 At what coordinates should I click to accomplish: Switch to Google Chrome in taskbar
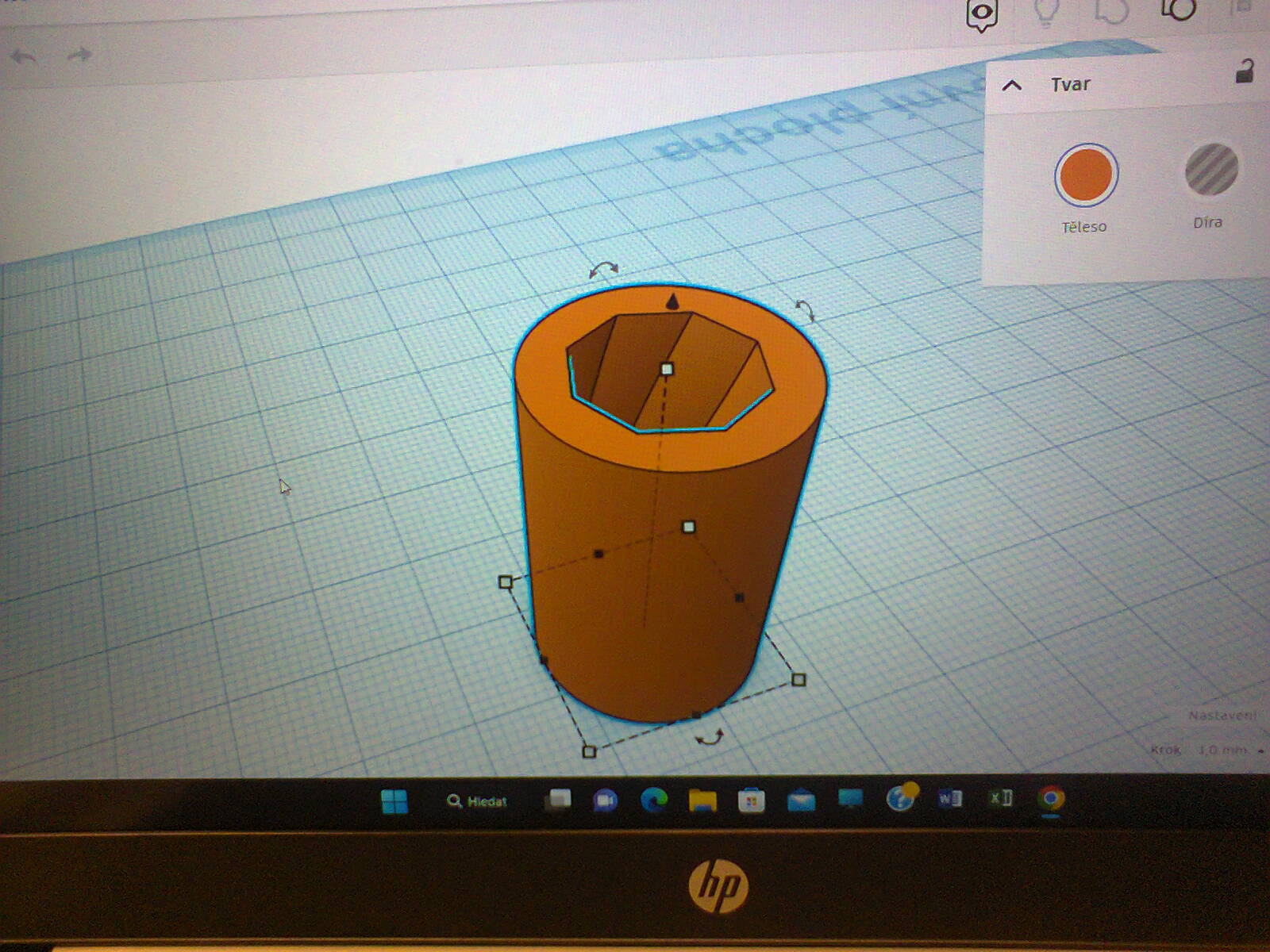point(1051,798)
